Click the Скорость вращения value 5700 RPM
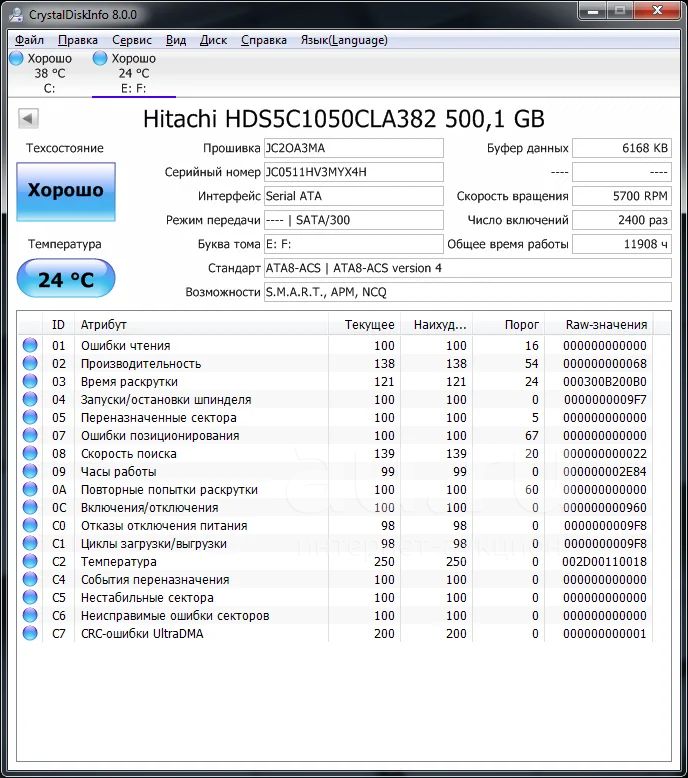This screenshot has height=778, width=688. pos(622,196)
